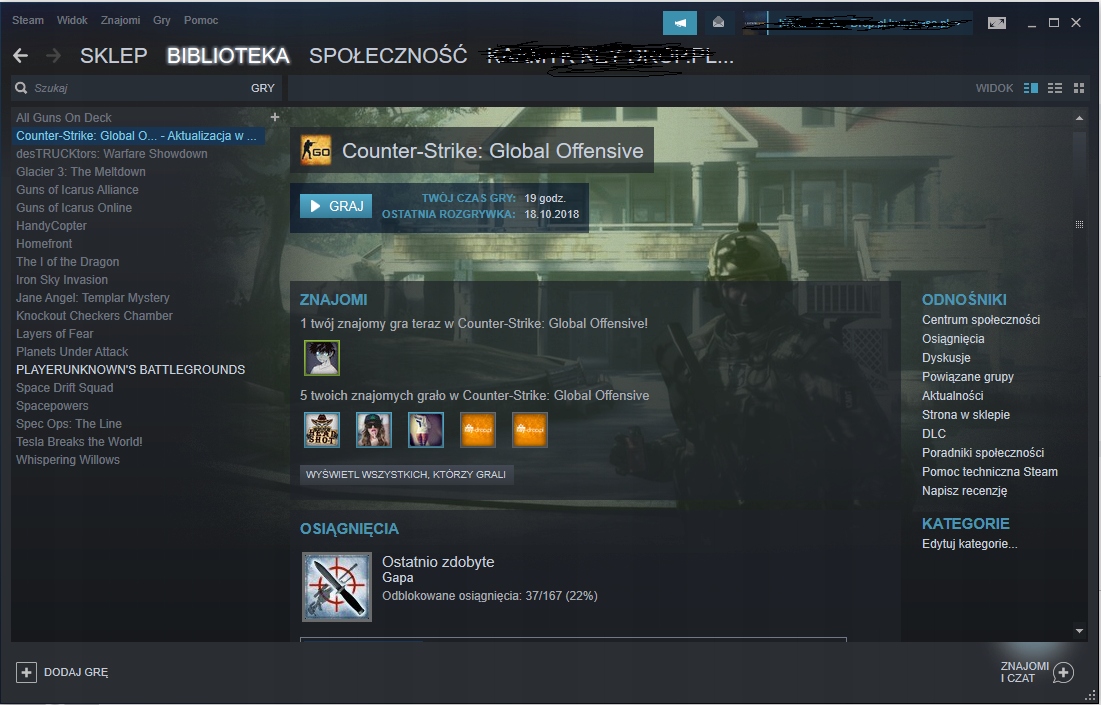The height and width of the screenshot is (705, 1101).
Task: Select PLAYERUNKNOWN'S BATTLEGROUNDS
Action: pyautogui.click(x=131, y=369)
